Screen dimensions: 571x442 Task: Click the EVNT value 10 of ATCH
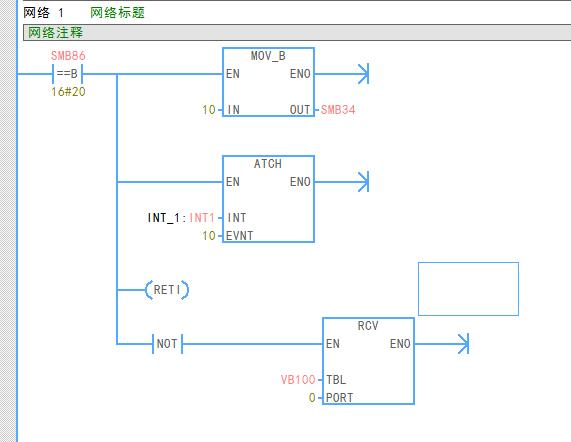tap(209, 236)
